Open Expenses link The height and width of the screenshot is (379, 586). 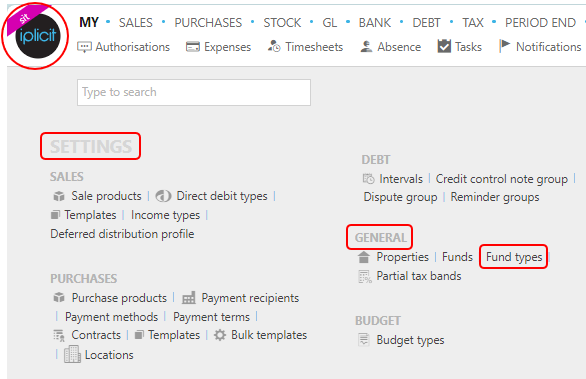(227, 47)
